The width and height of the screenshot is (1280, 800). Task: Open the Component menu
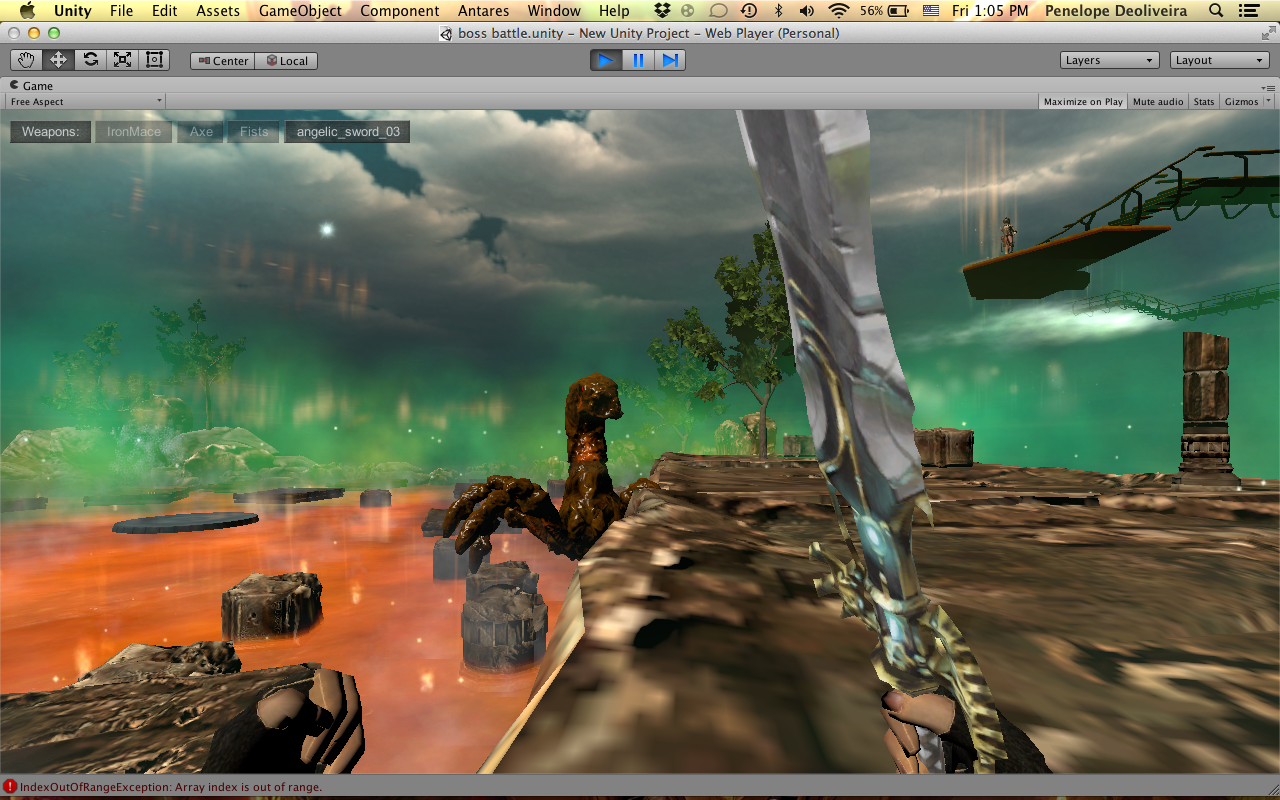tap(400, 11)
